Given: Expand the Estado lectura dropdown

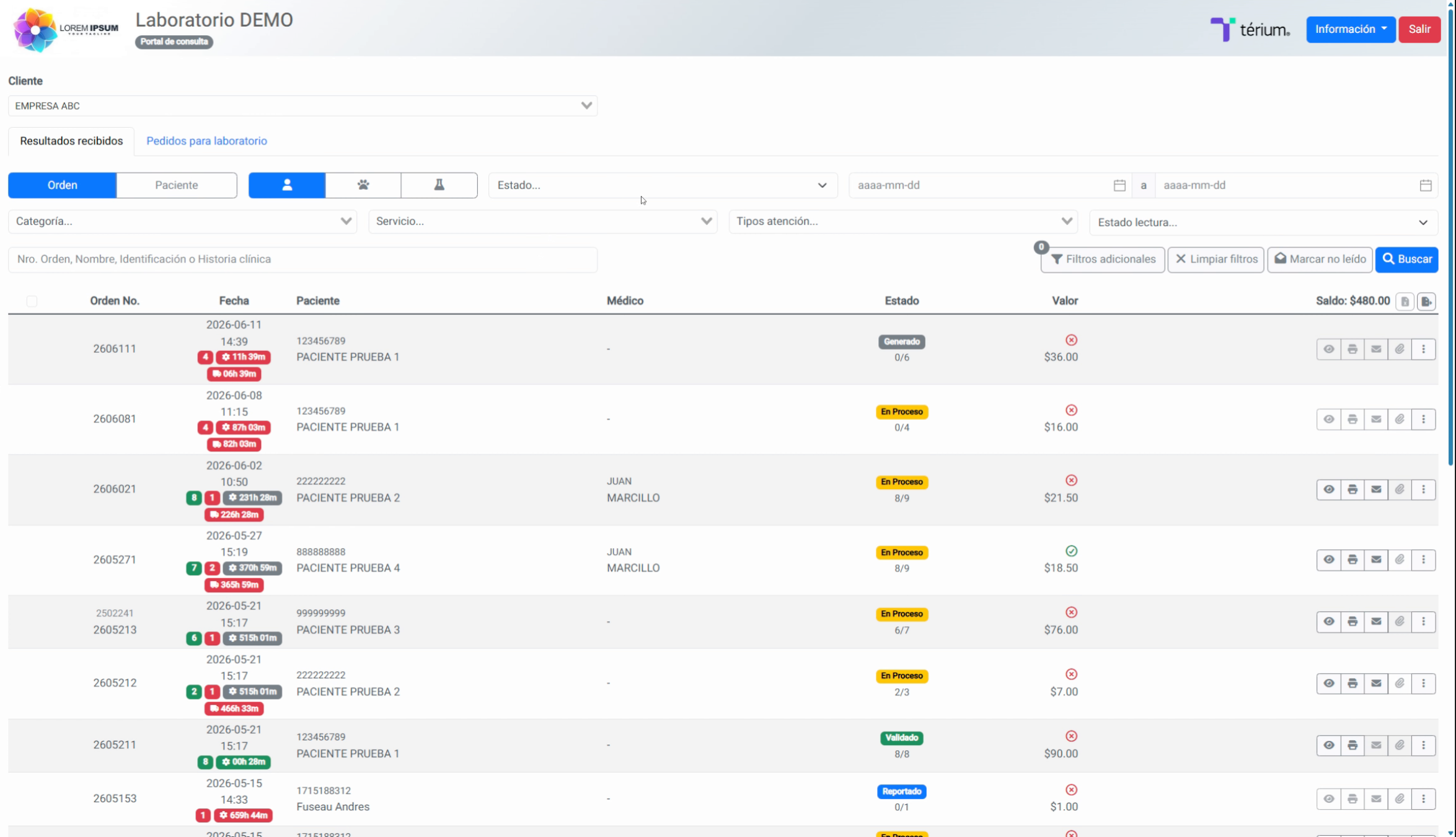Looking at the screenshot, I should coord(1263,222).
